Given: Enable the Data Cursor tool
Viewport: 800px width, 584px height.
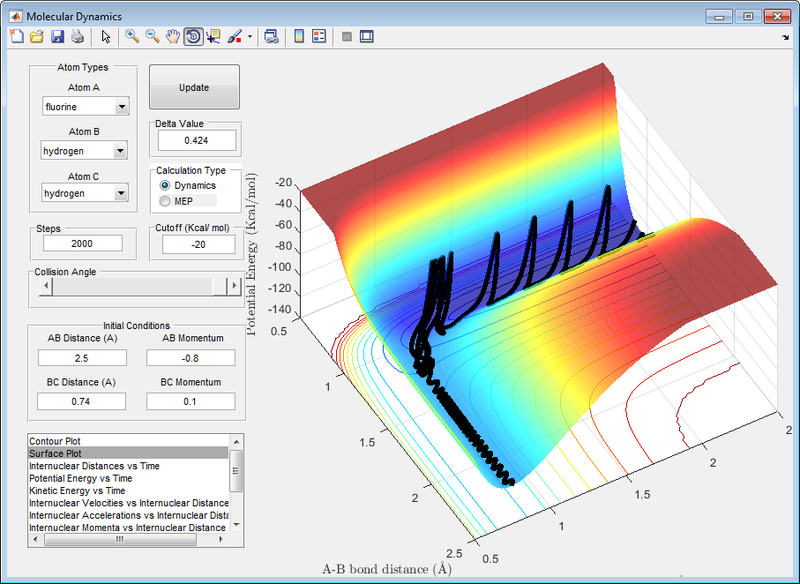Looking at the screenshot, I should 213,37.
